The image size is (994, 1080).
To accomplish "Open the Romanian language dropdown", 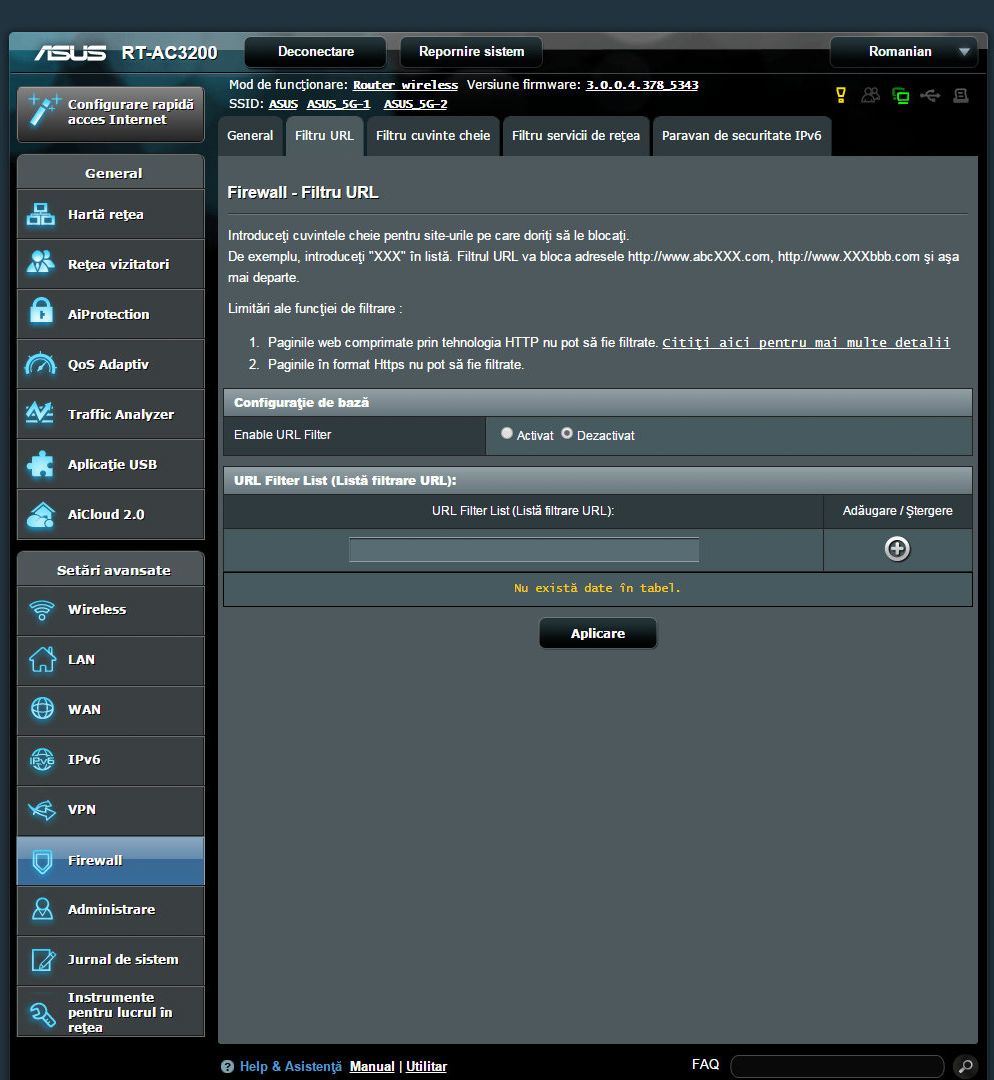I will [x=905, y=52].
